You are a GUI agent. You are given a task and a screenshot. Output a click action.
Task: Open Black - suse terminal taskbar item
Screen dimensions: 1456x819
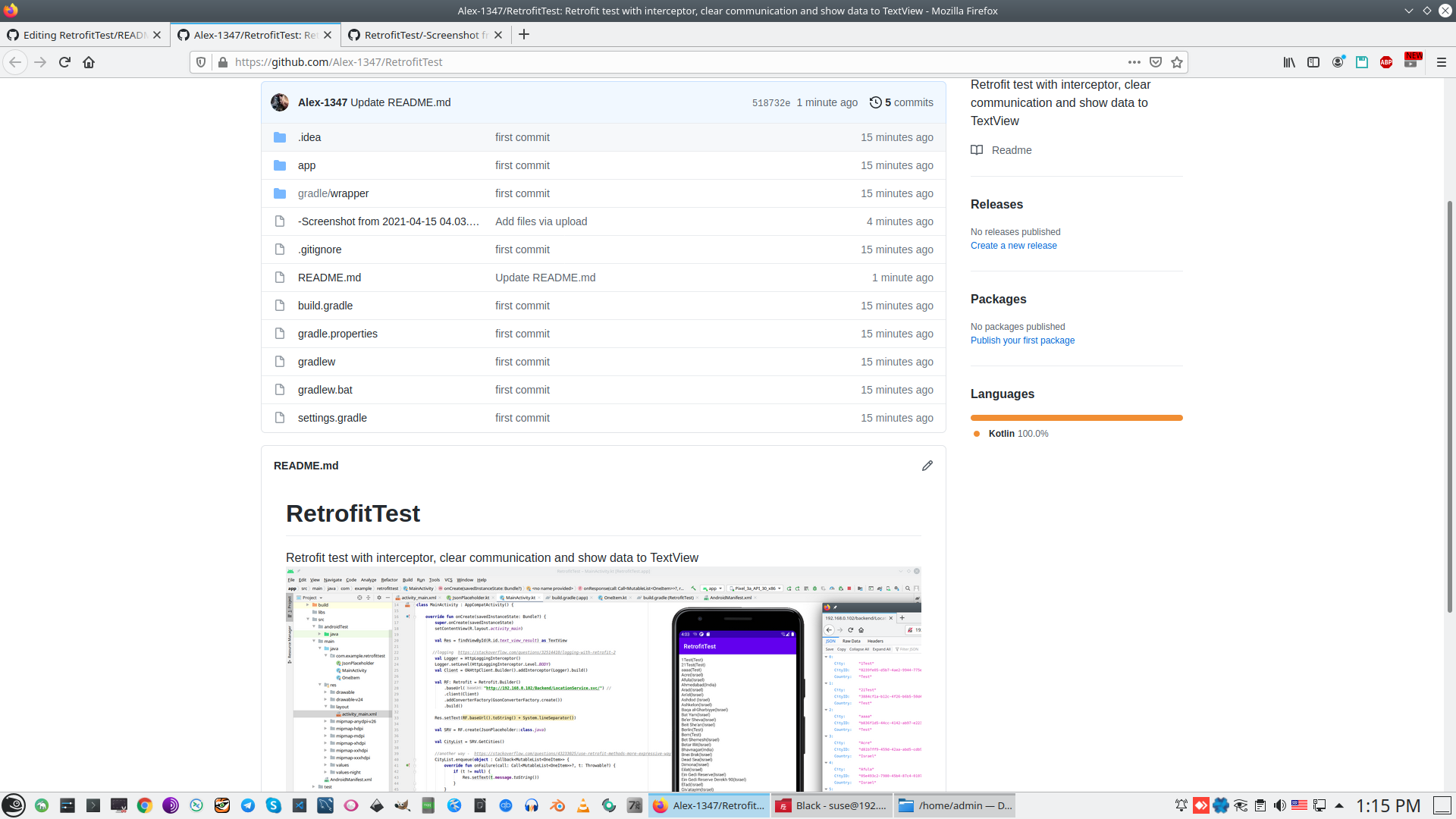point(831,805)
